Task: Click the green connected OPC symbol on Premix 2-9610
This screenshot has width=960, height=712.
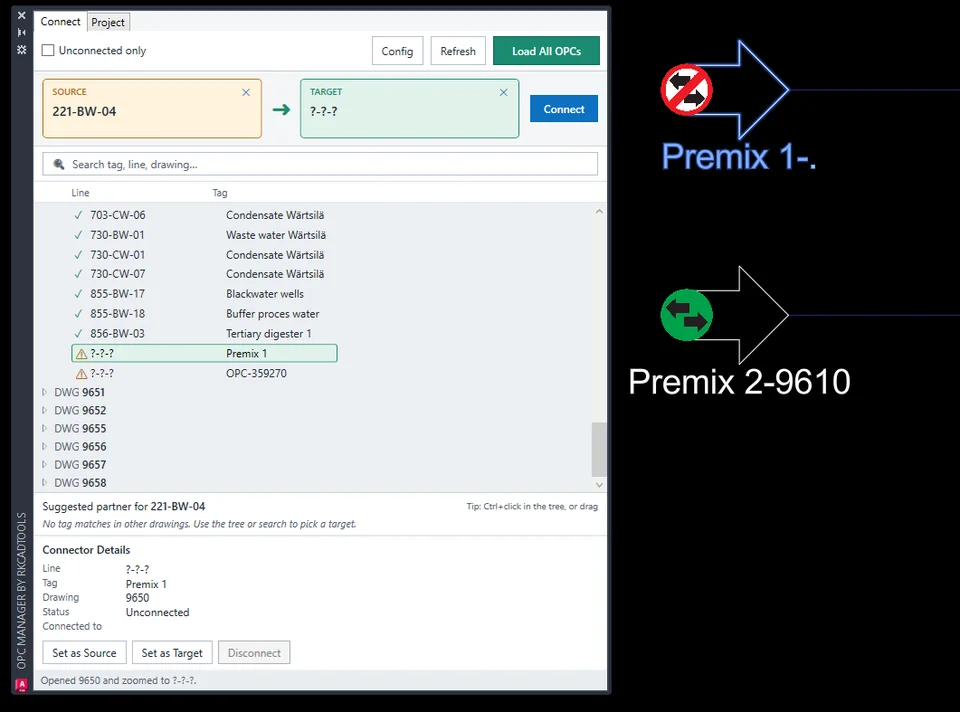Action: [686, 315]
